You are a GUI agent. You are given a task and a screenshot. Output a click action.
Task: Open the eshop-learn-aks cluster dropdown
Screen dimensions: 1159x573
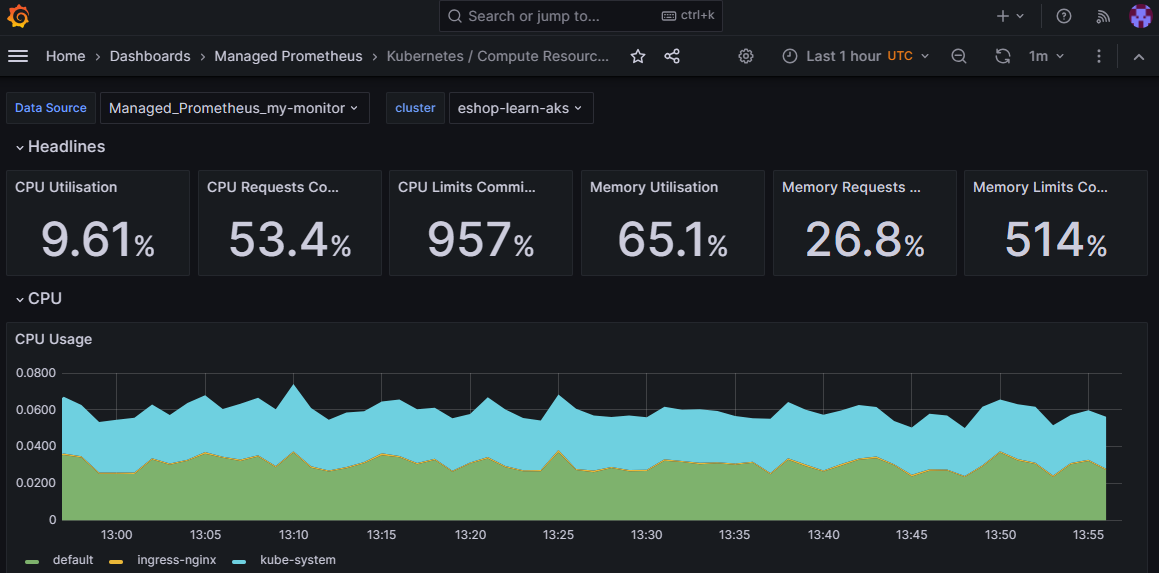(520, 108)
